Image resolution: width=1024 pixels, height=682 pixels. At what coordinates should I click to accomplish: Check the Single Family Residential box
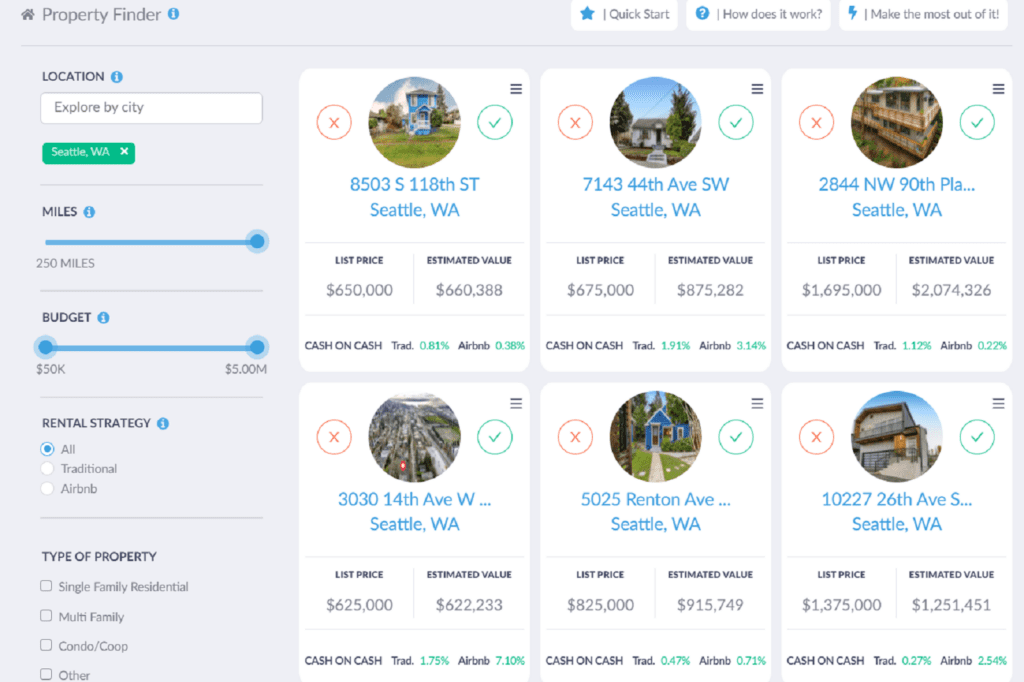[46, 586]
